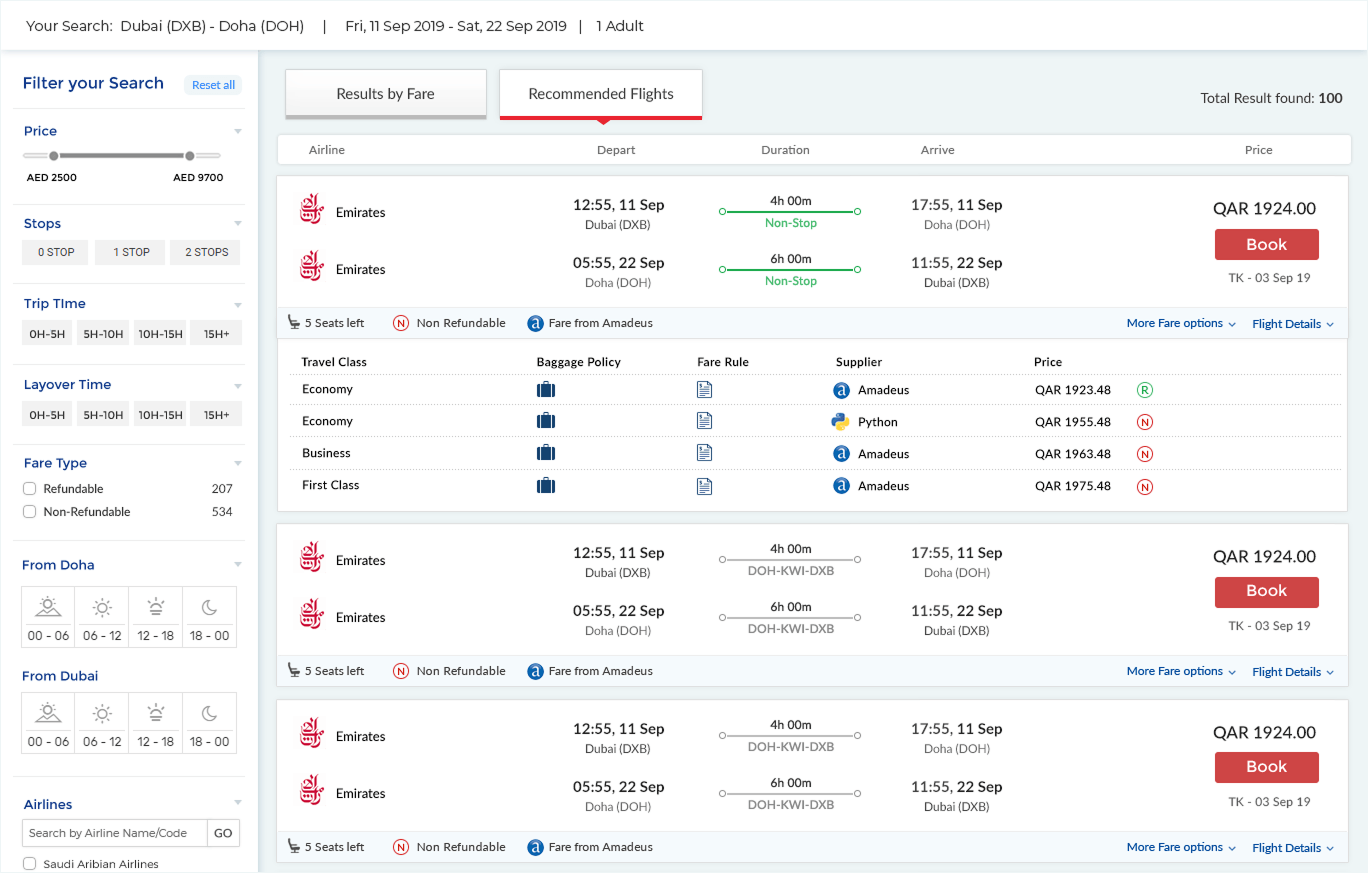The height and width of the screenshot is (873, 1368).
Task: Click fare rule icon for Amadeus Economy row
Action: coord(704,390)
